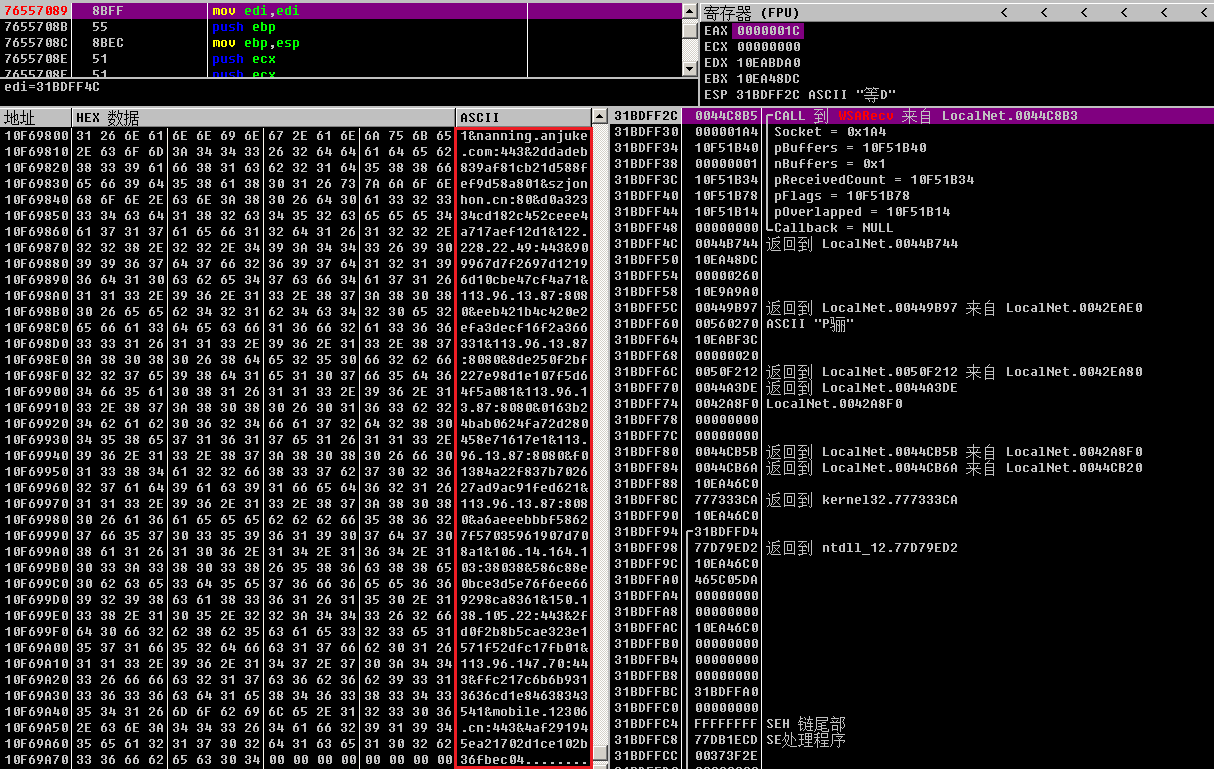Click the disassembly pane scroll-down arrow
This screenshot has width=1214, height=769.
(x=689, y=69)
